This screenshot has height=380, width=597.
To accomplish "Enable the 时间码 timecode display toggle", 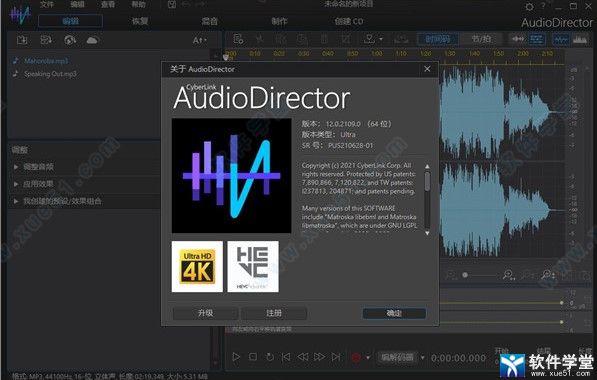I will (x=437, y=39).
